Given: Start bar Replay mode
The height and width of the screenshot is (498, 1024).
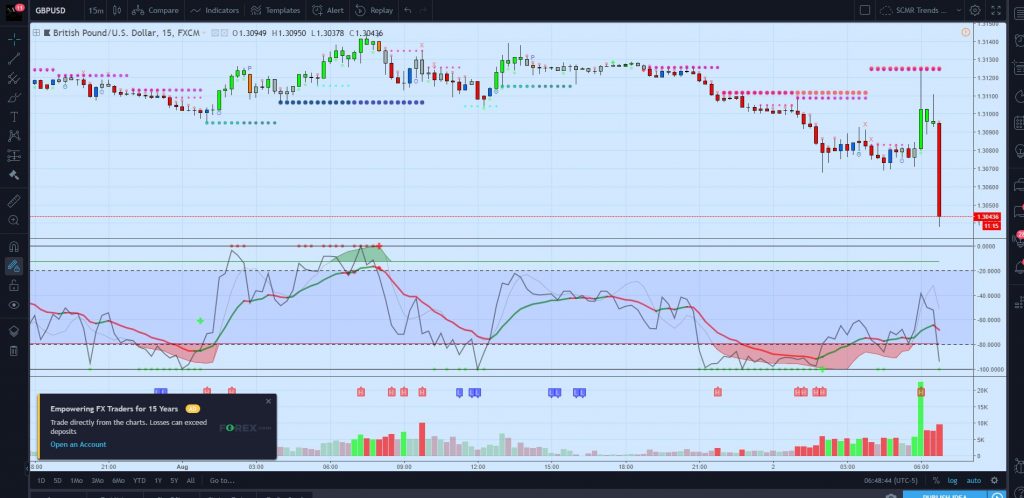Looking at the screenshot, I should coord(376,10).
